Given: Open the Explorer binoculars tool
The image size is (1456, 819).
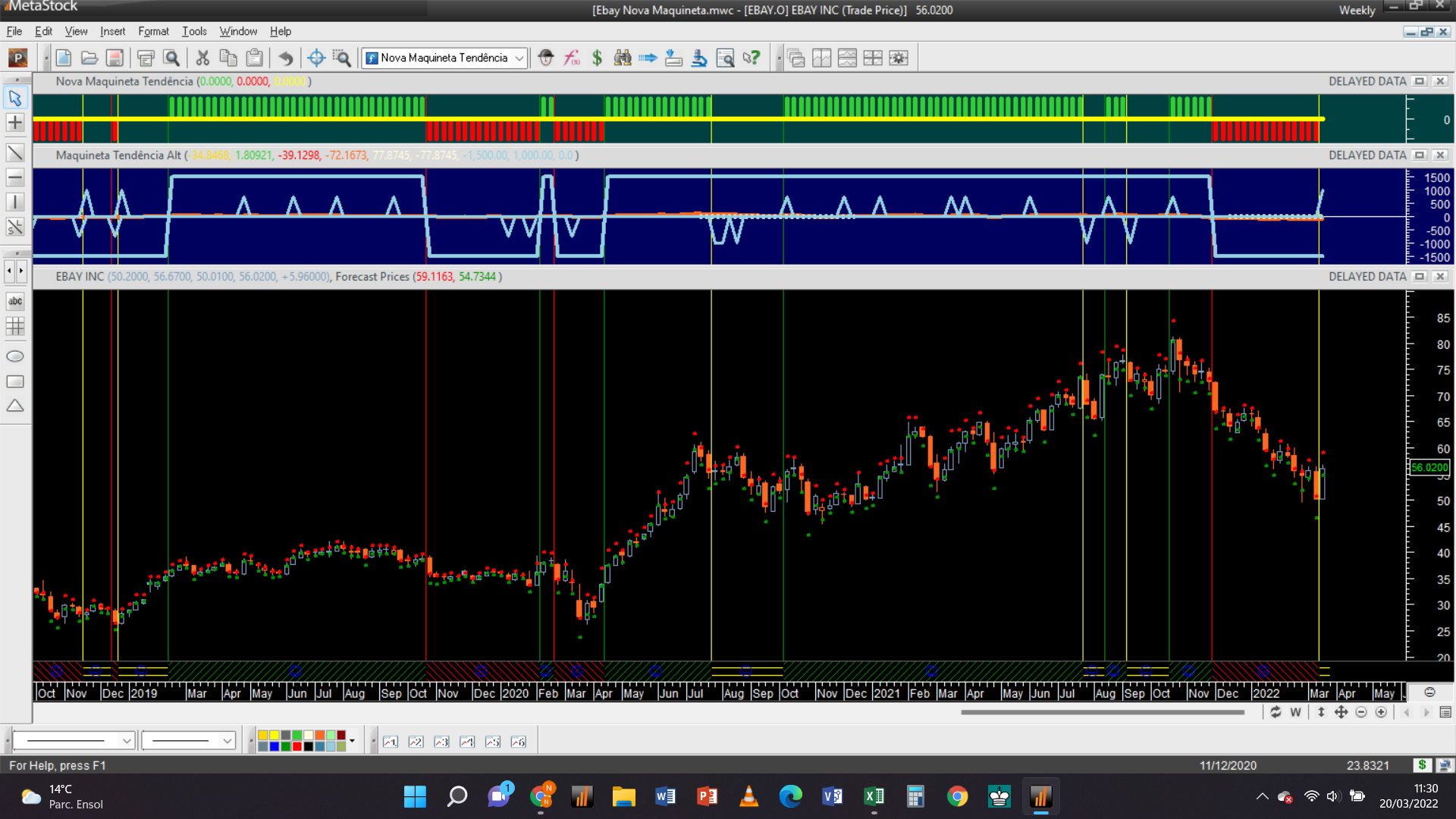Looking at the screenshot, I should (623, 58).
